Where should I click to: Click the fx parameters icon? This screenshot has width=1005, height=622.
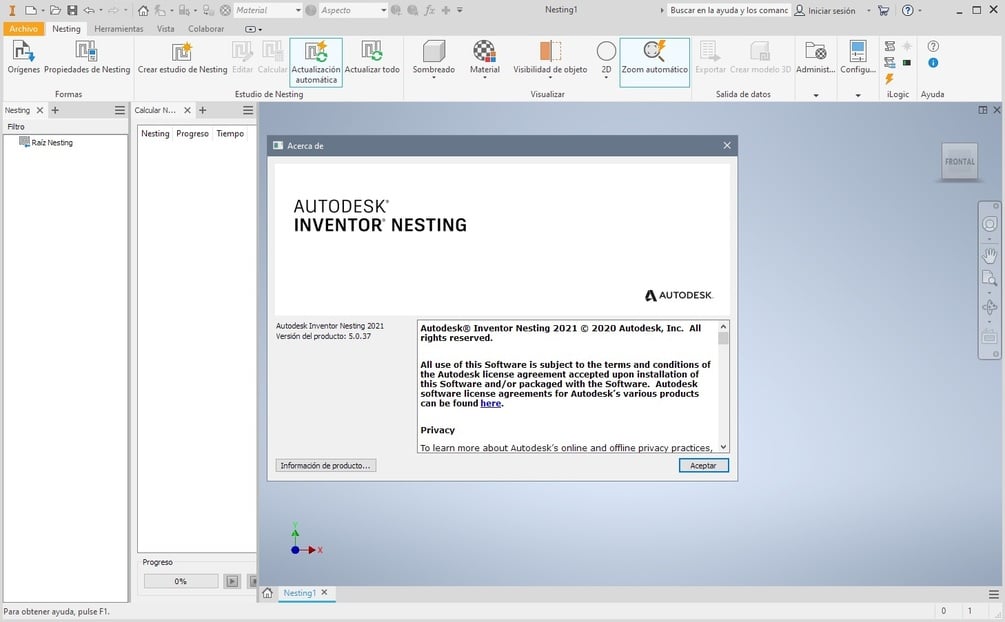point(429,10)
